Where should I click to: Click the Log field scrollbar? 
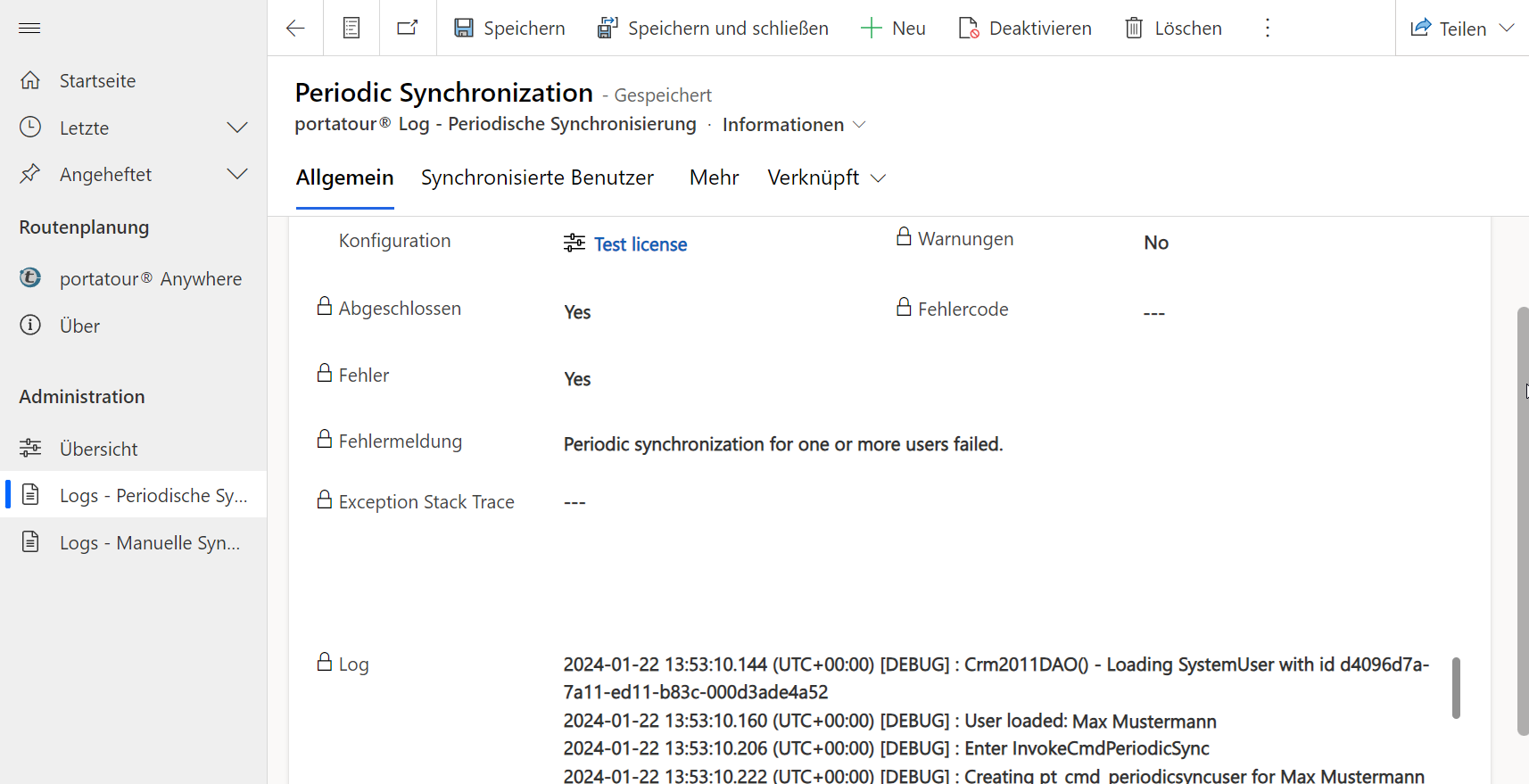click(x=1456, y=688)
